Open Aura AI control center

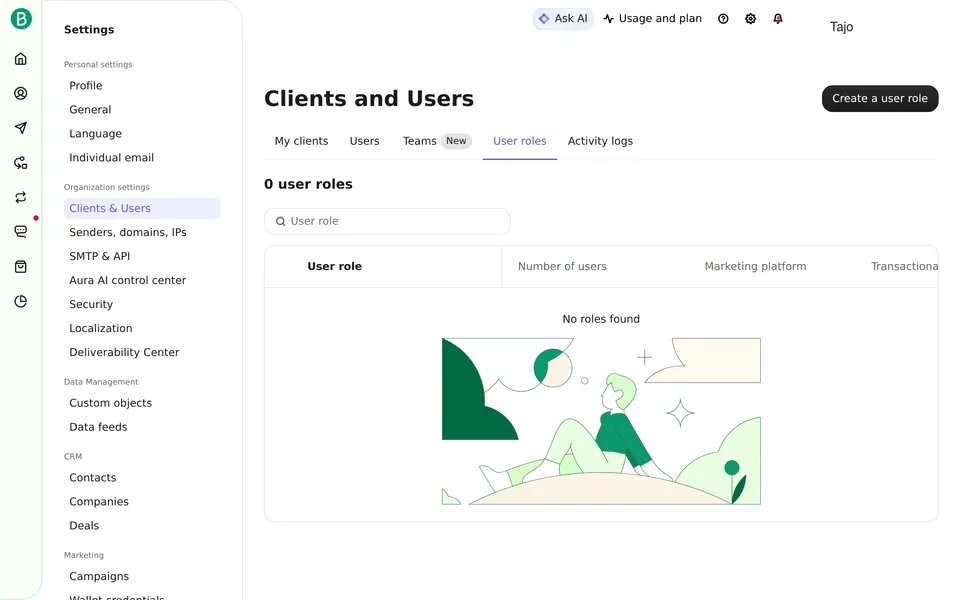click(x=127, y=280)
